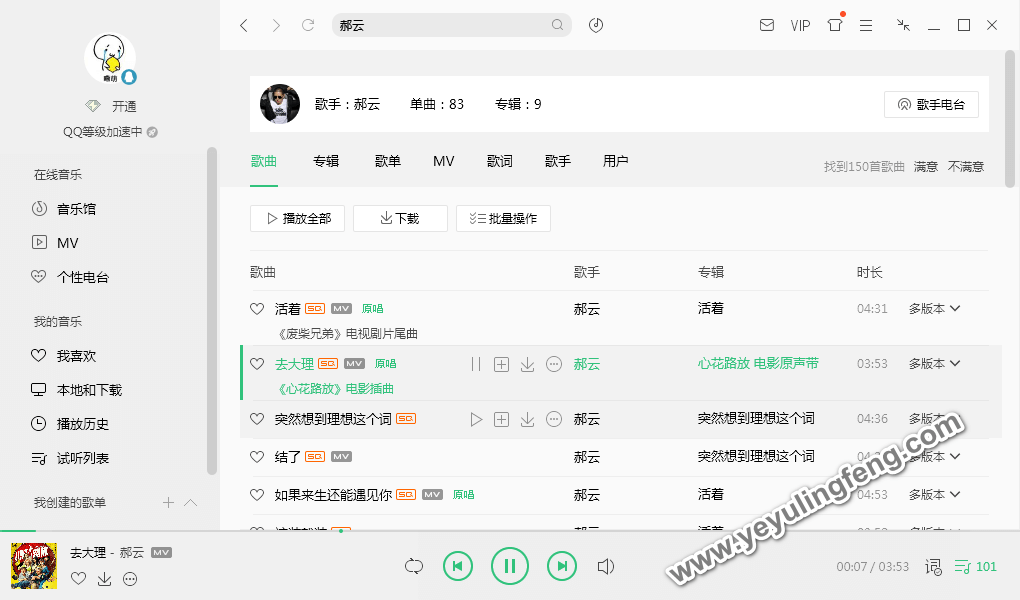Open 歌手电台 button
This screenshot has width=1020, height=600.
point(932,104)
